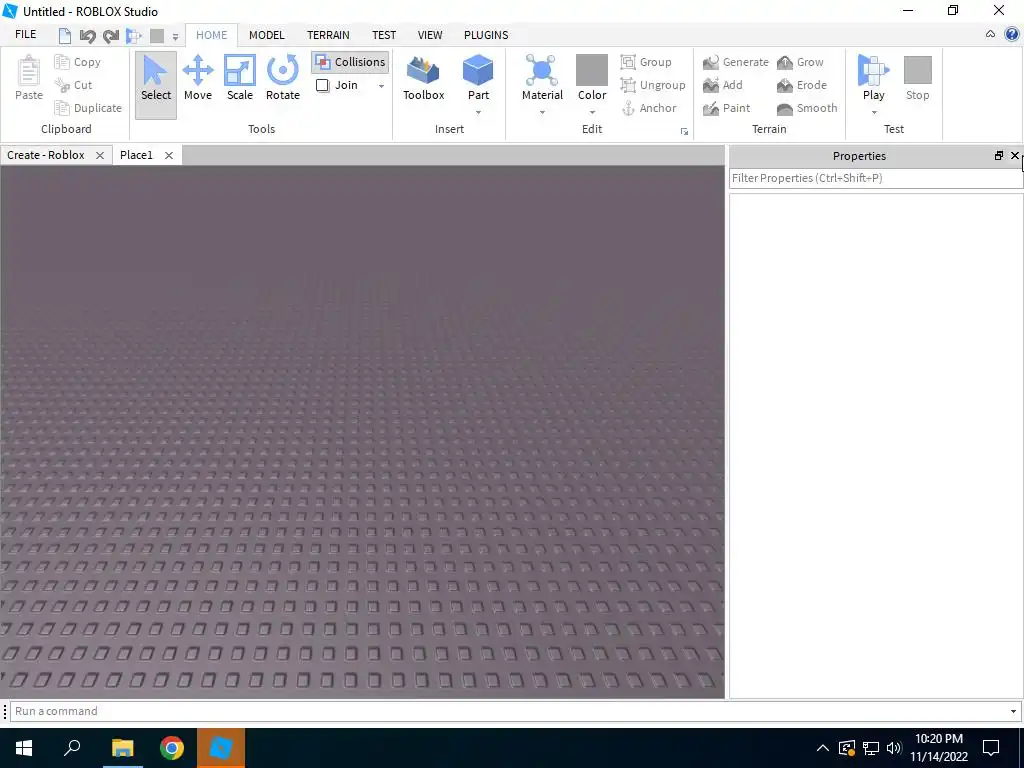This screenshot has height=768, width=1024.
Task: Anchor the selected part
Action: click(648, 108)
